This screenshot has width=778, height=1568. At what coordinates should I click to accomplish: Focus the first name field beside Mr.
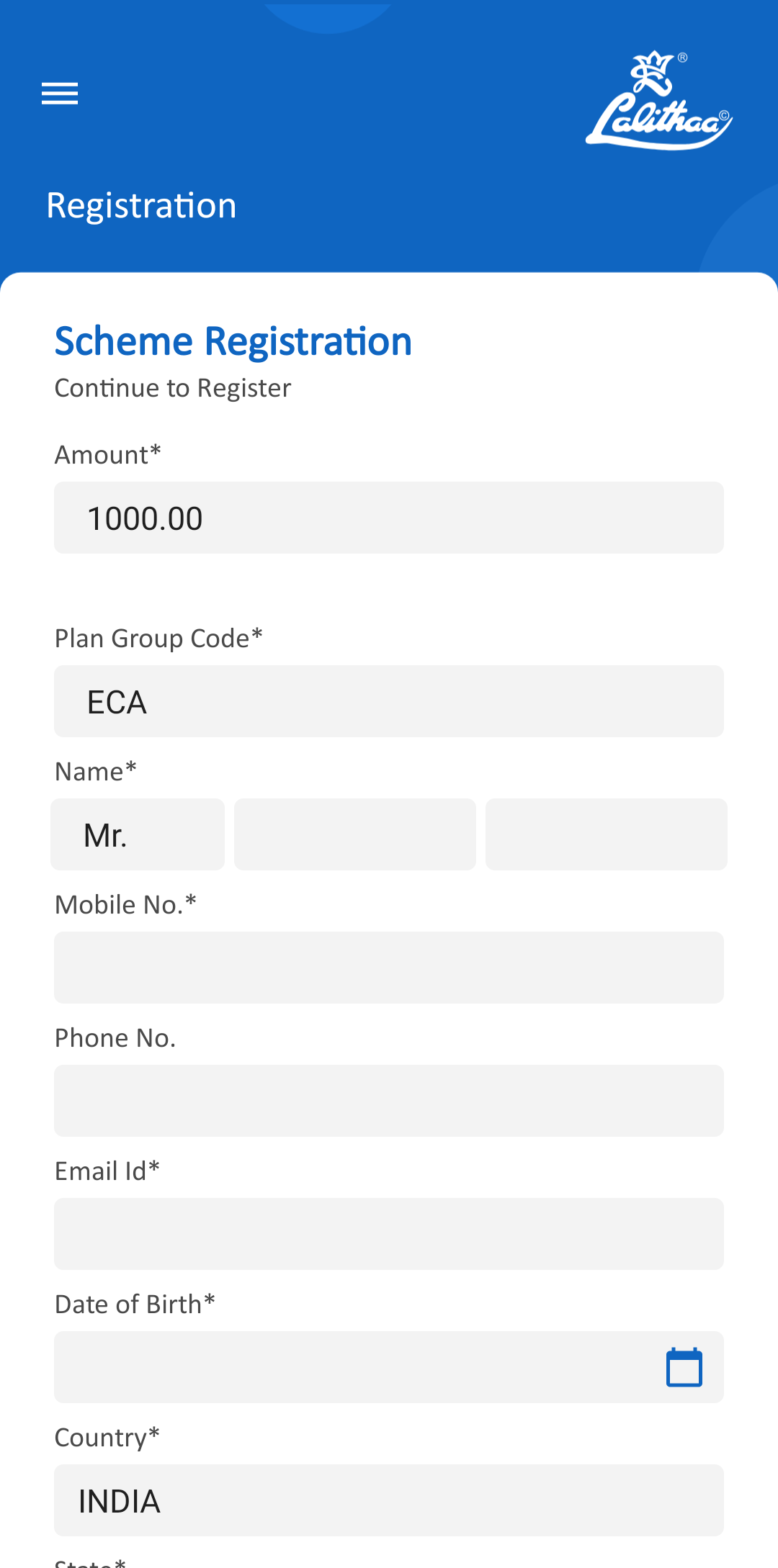(355, 834)
